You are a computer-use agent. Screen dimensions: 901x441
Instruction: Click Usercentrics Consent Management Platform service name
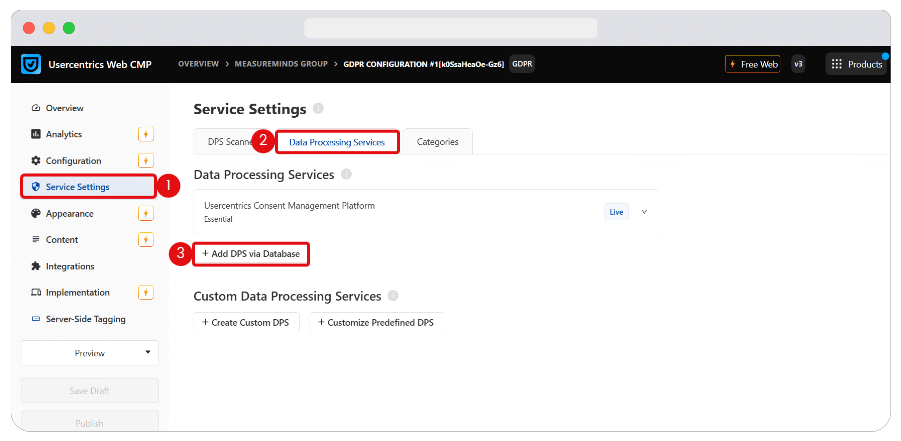coord(290,206)
